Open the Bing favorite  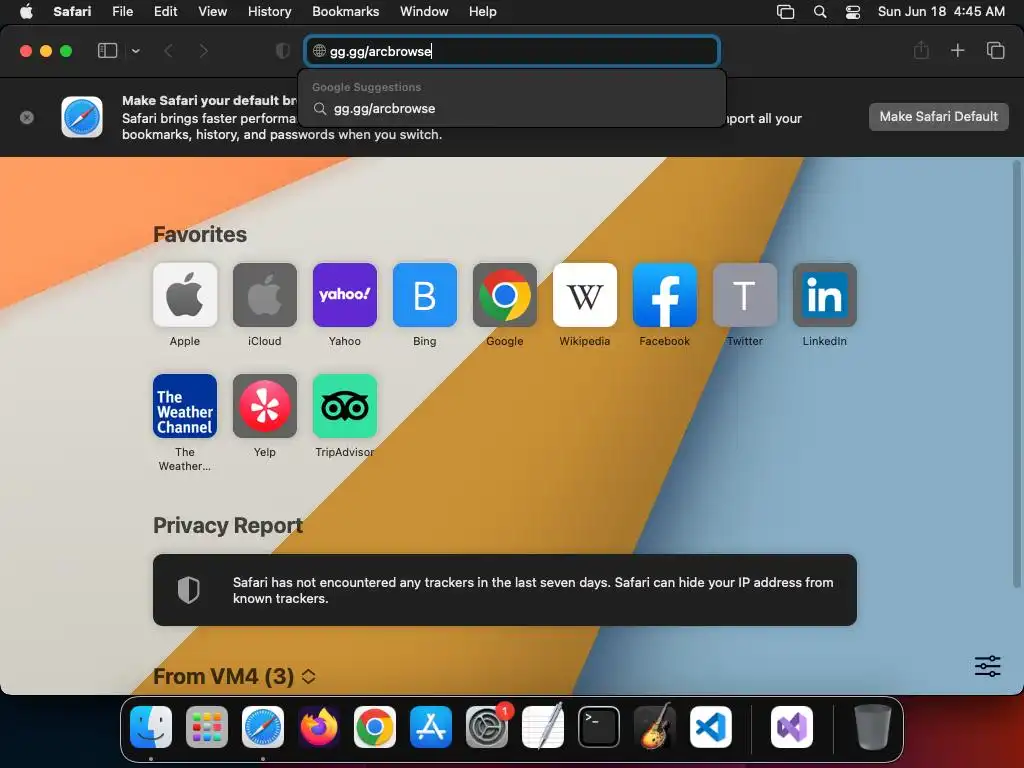click(x=424, y=295)
